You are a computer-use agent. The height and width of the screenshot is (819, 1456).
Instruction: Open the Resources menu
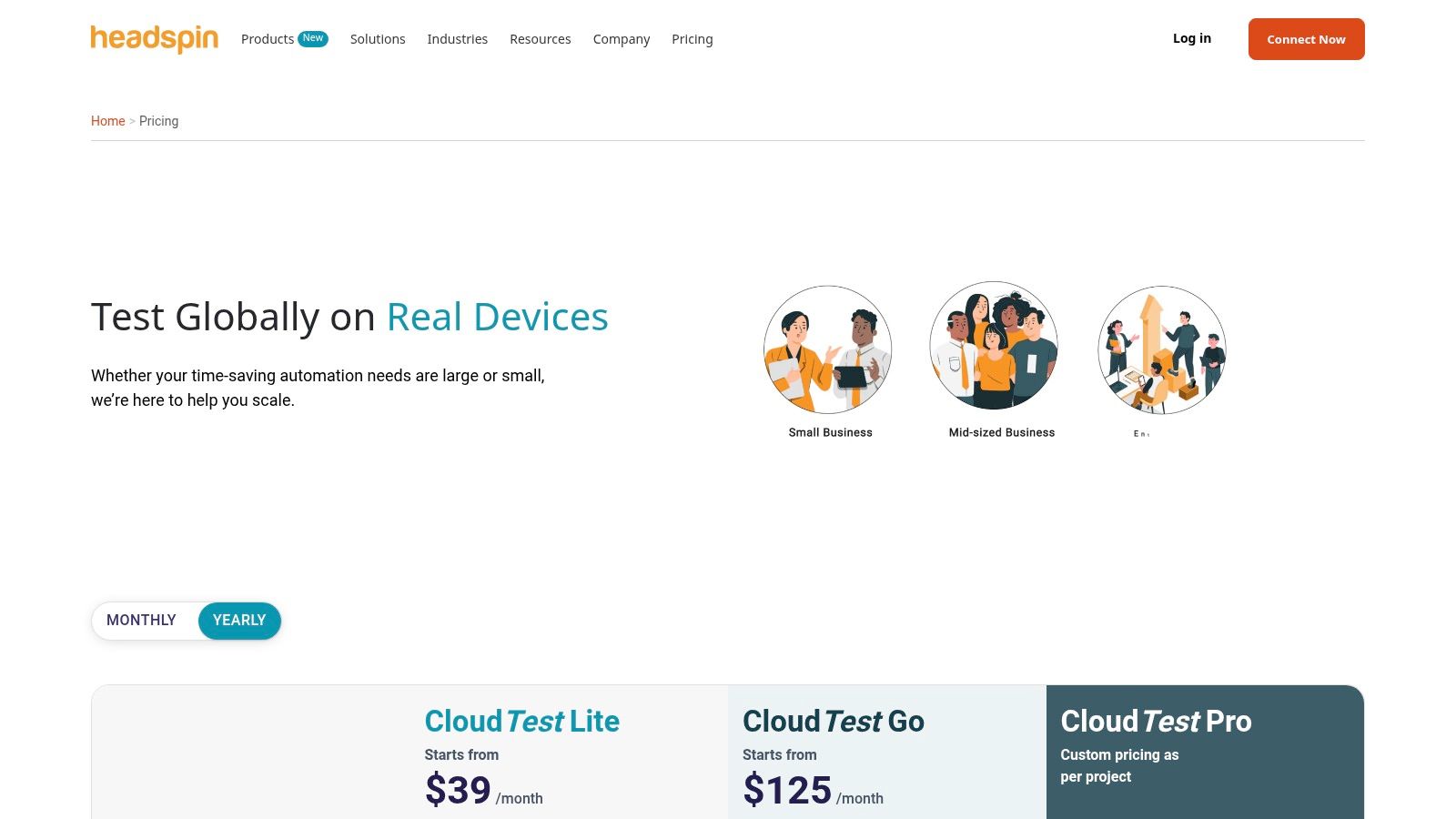(541, 39)
